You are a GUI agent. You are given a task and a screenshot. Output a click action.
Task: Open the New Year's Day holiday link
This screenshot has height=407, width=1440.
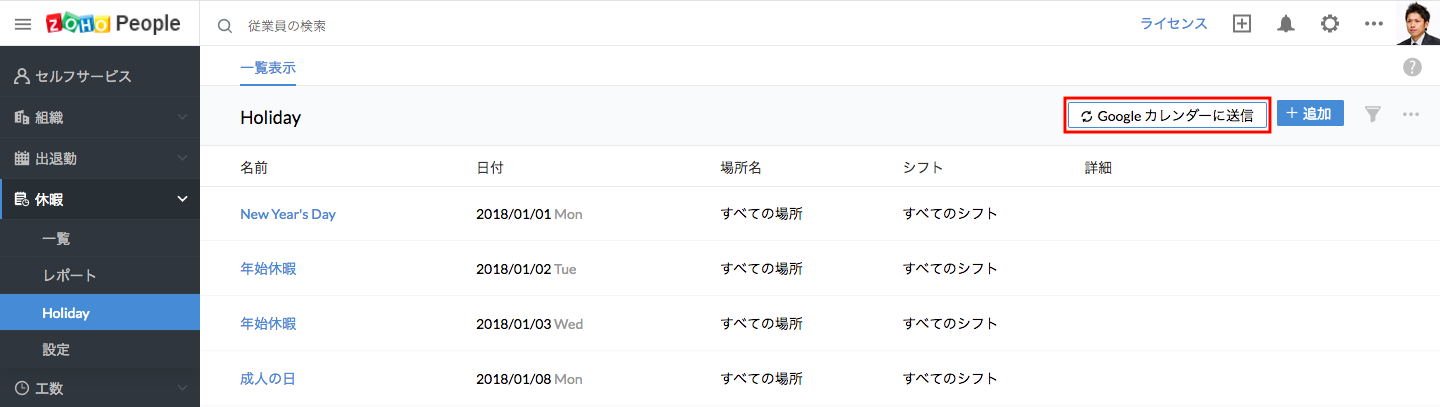click(x=288, y=214)
